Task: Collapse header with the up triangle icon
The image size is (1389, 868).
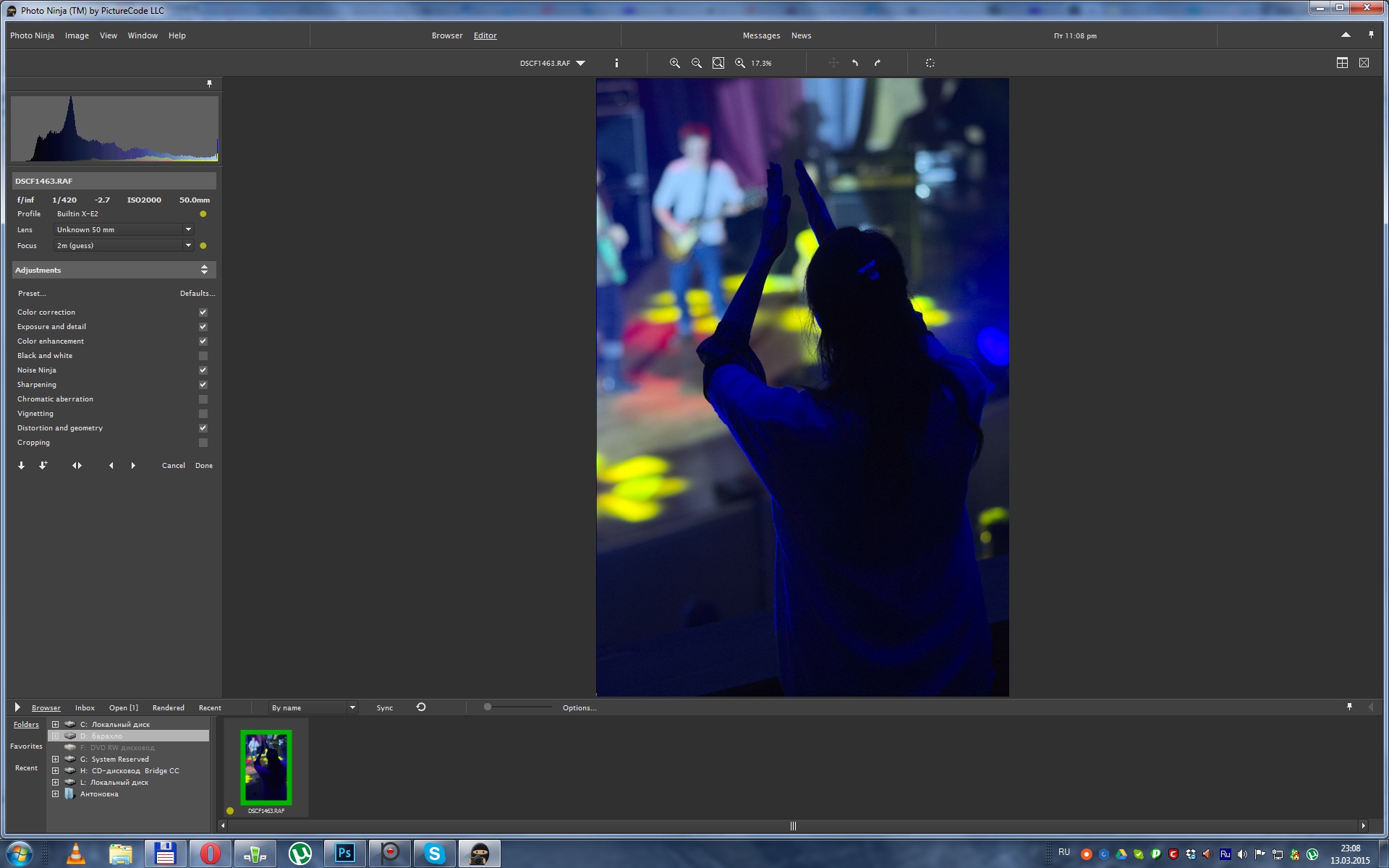Action: click(x=1346, y=35)
